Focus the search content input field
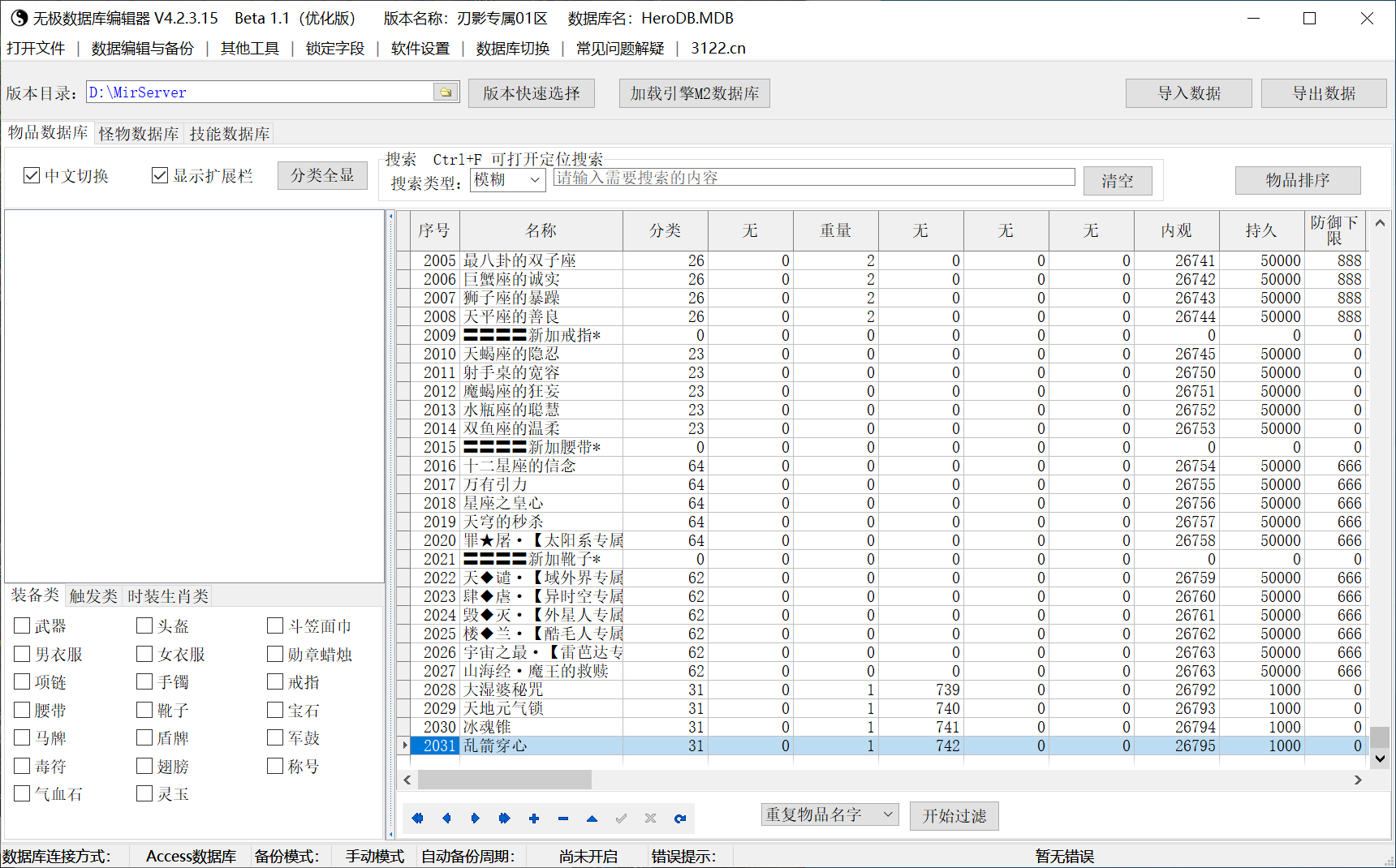Screen dimensions: 1396x868 [814, 178]
